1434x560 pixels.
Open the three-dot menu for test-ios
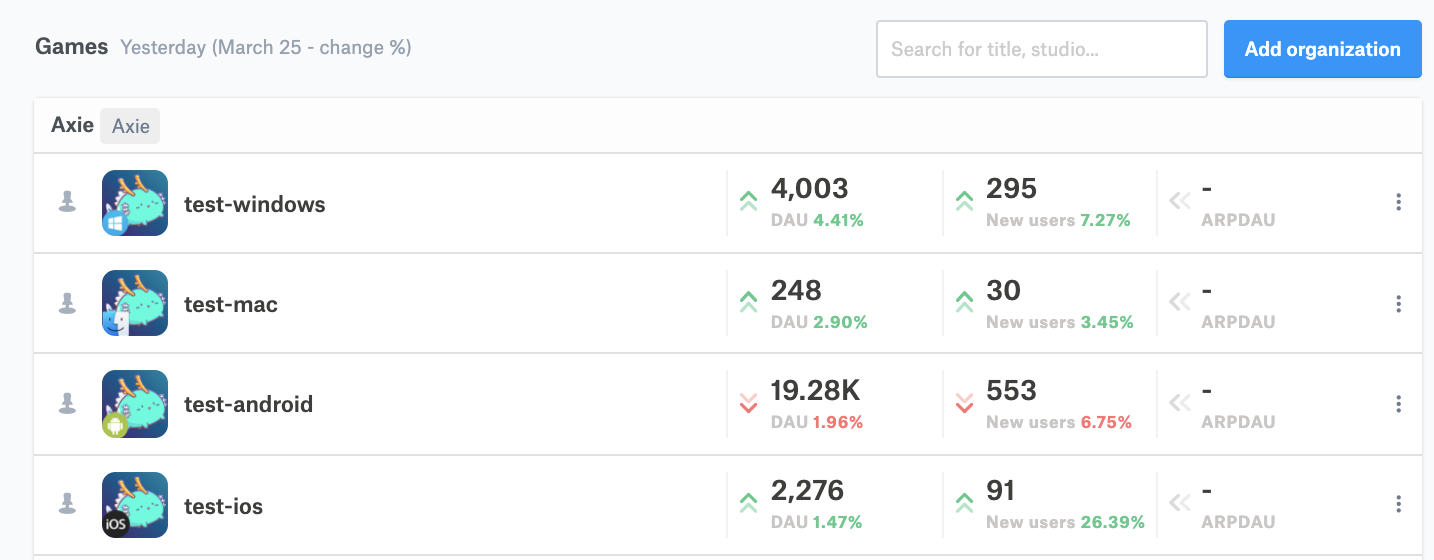[x=1398, y=504]
